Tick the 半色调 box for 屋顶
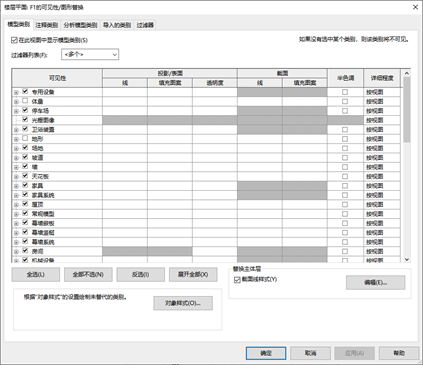Image resolution: width=423 pixels, height=365 pixels. [x=345, y=204]
